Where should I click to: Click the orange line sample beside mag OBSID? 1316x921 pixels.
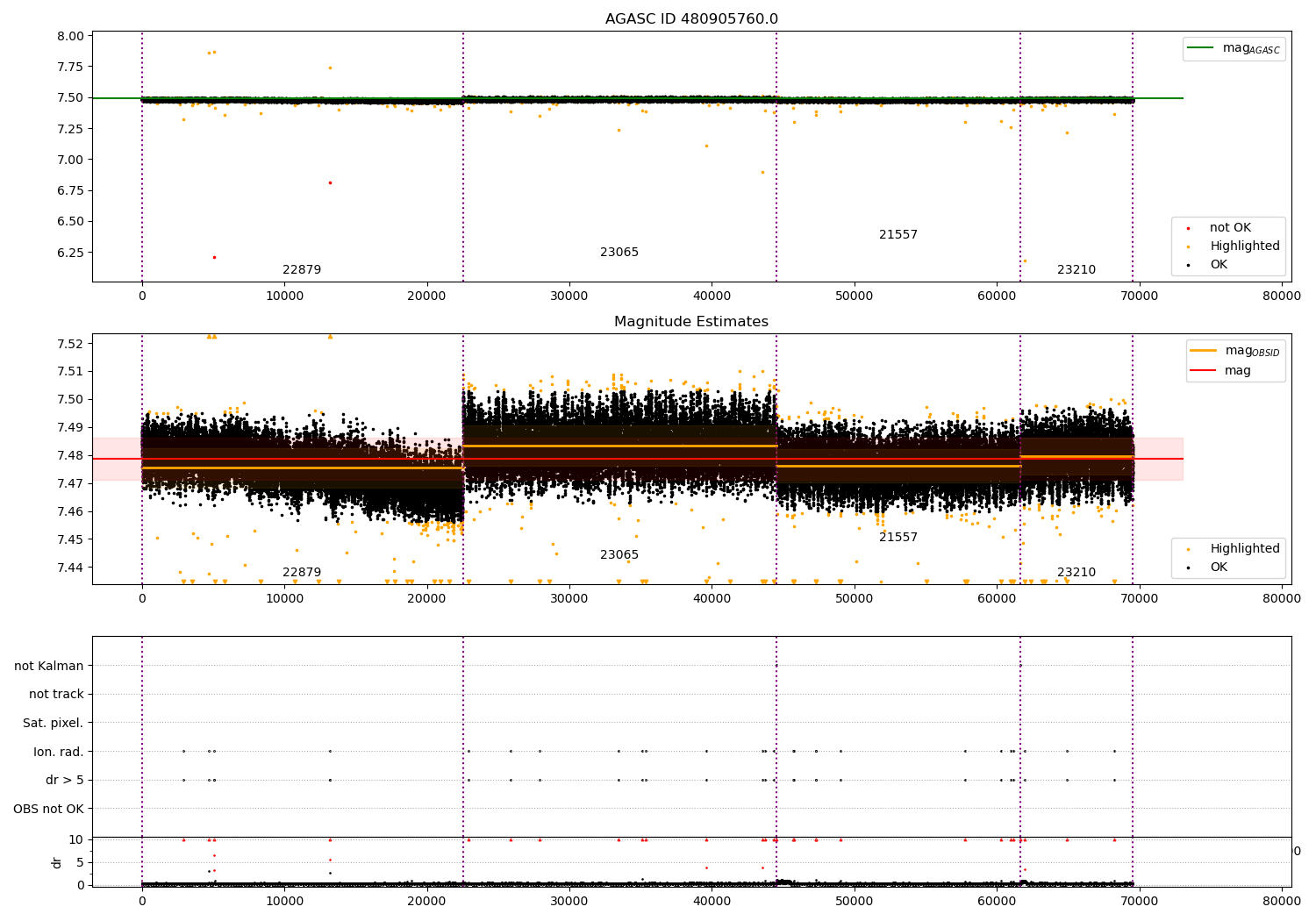1205,351
